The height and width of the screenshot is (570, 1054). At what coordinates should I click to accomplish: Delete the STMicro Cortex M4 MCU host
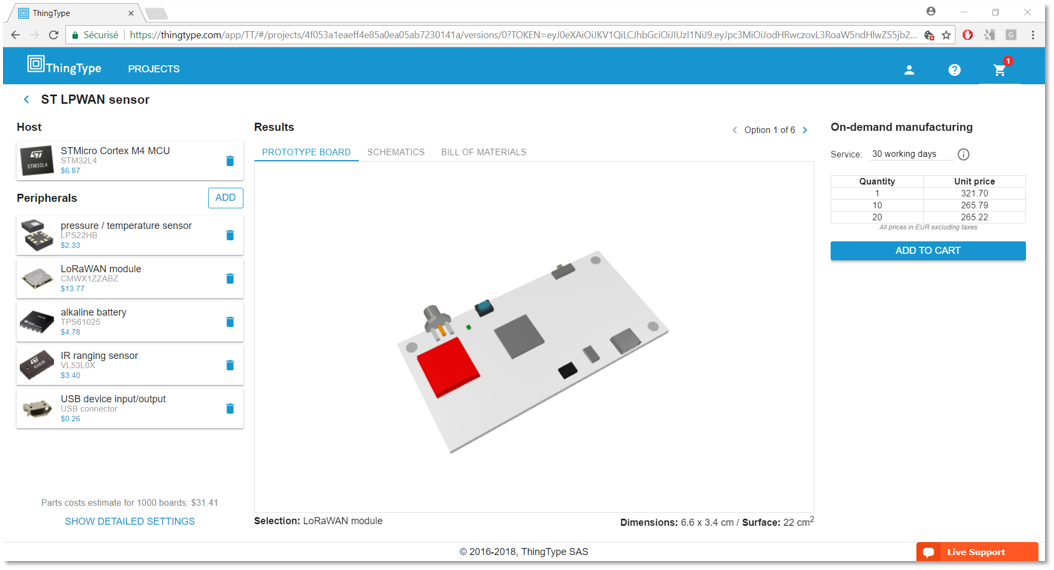pos(230,160)
